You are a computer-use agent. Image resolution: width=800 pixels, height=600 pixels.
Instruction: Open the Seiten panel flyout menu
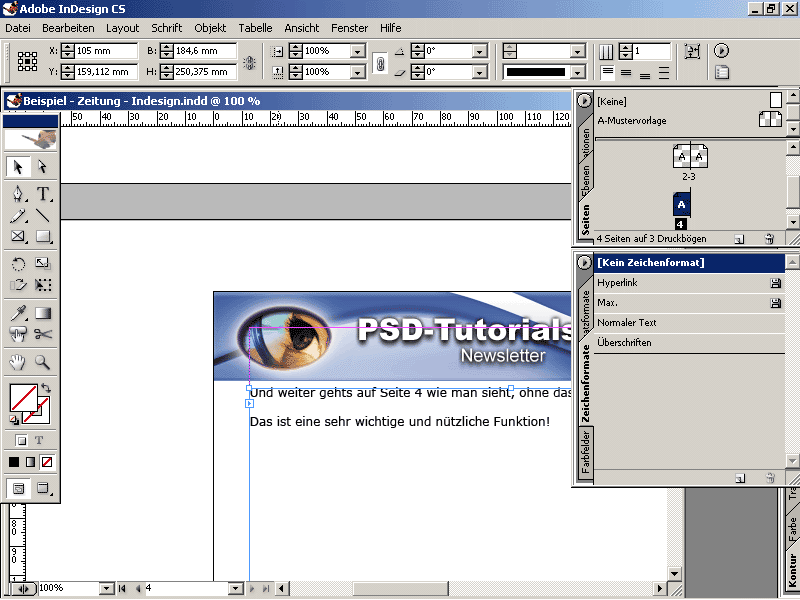(x=584, y=101)
